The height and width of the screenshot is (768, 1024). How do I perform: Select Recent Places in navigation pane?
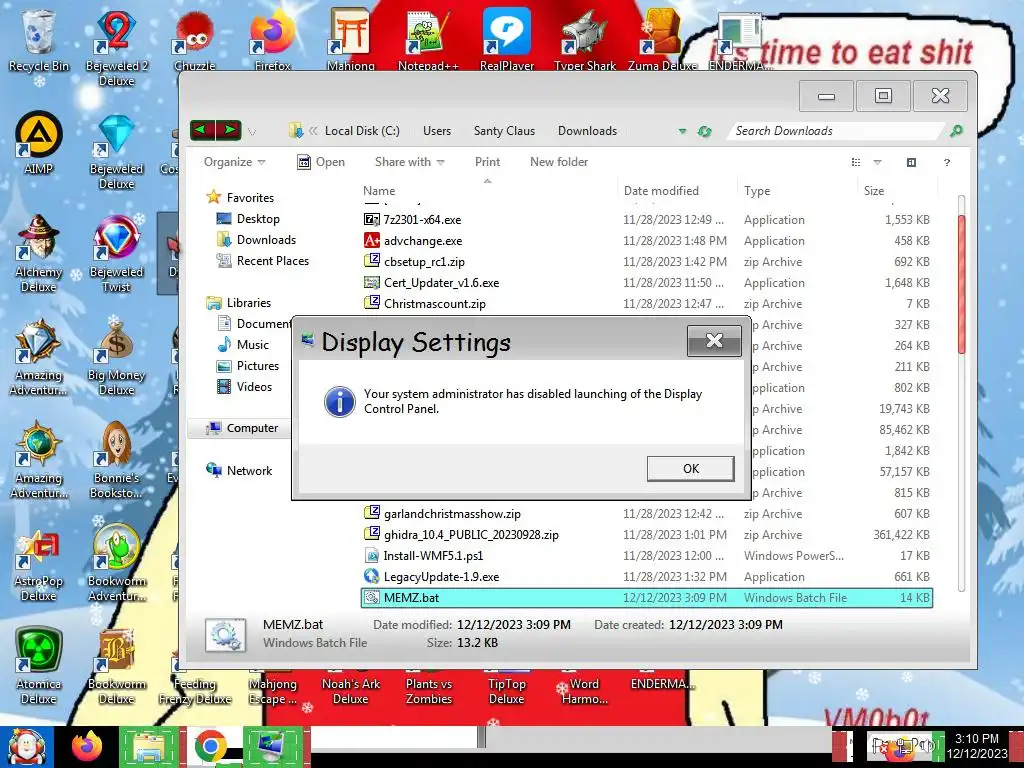click(x=263, y=261)
